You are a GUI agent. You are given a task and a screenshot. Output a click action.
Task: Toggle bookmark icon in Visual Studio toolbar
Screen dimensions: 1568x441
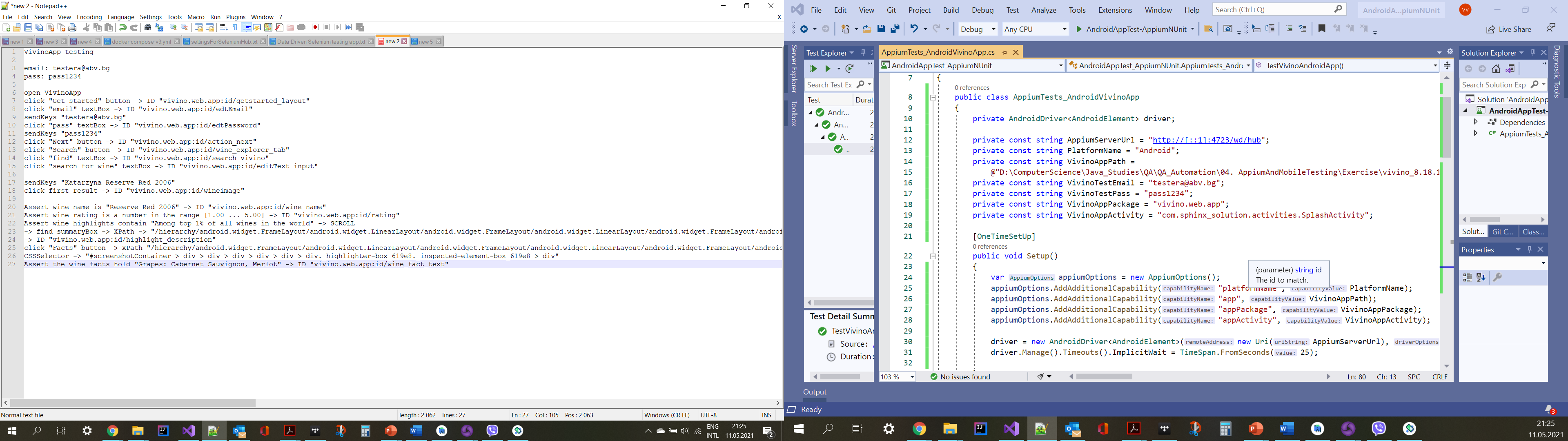click(1322, 29)
